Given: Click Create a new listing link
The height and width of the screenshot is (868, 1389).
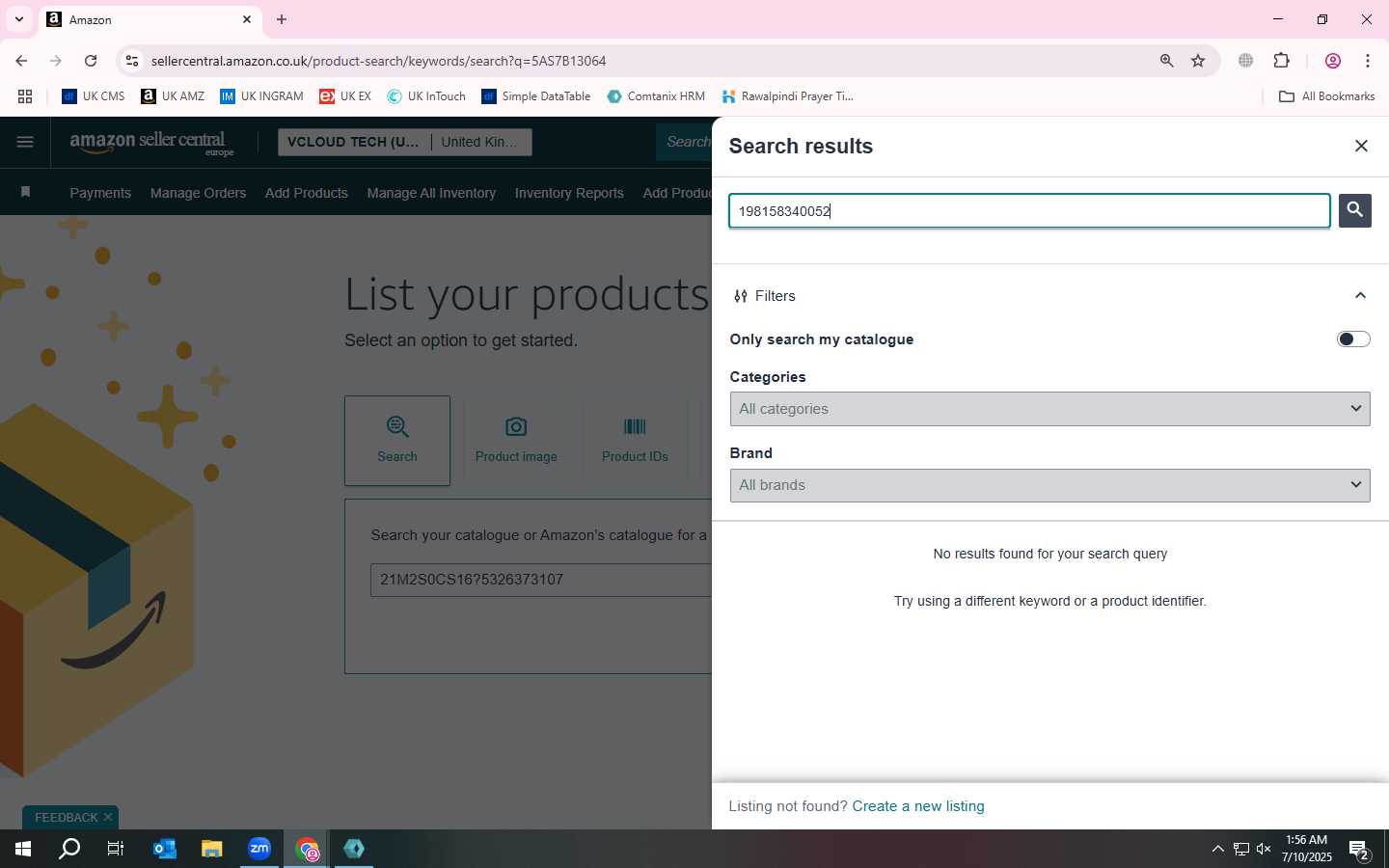Looking at the screenshot, I should 918,806.
